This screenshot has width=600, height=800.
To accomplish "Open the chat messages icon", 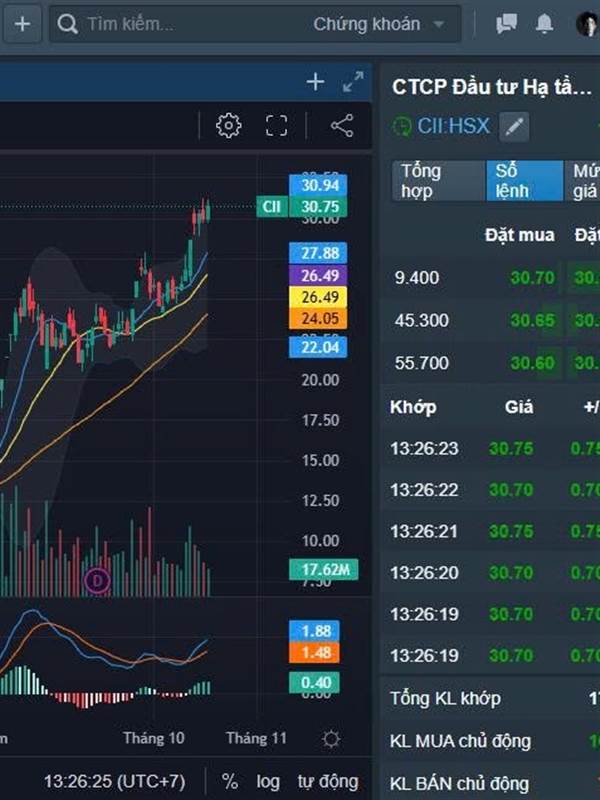I will click(506, 23).
